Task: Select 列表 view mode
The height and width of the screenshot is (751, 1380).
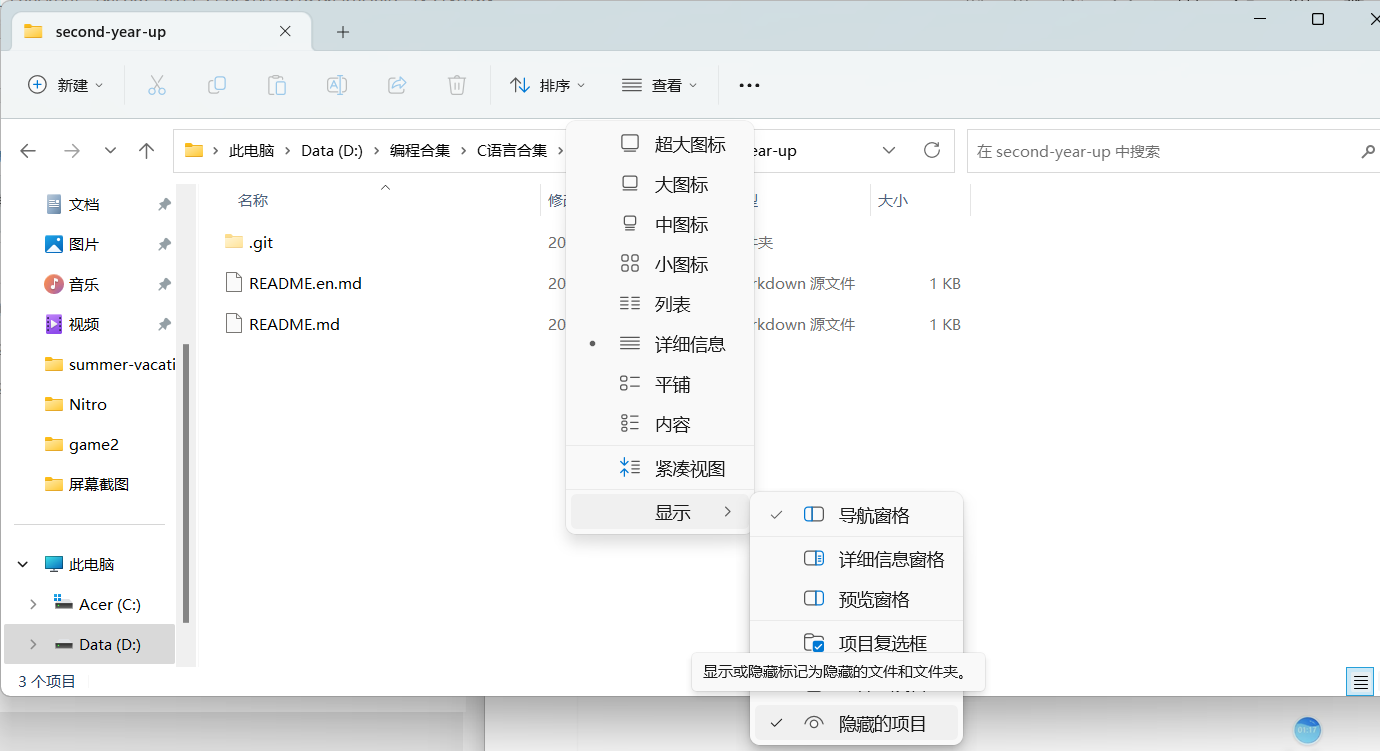Action: 660,304
